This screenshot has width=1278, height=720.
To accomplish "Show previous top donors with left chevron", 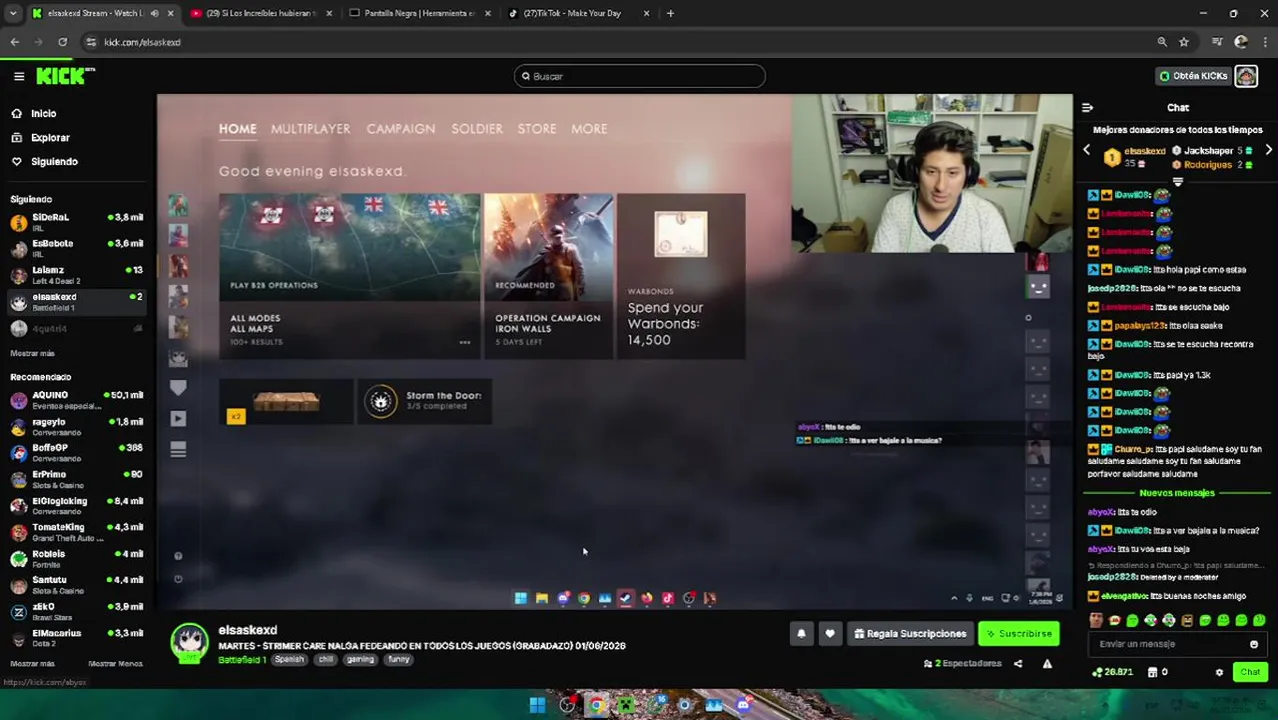I will click(1087, 150).
